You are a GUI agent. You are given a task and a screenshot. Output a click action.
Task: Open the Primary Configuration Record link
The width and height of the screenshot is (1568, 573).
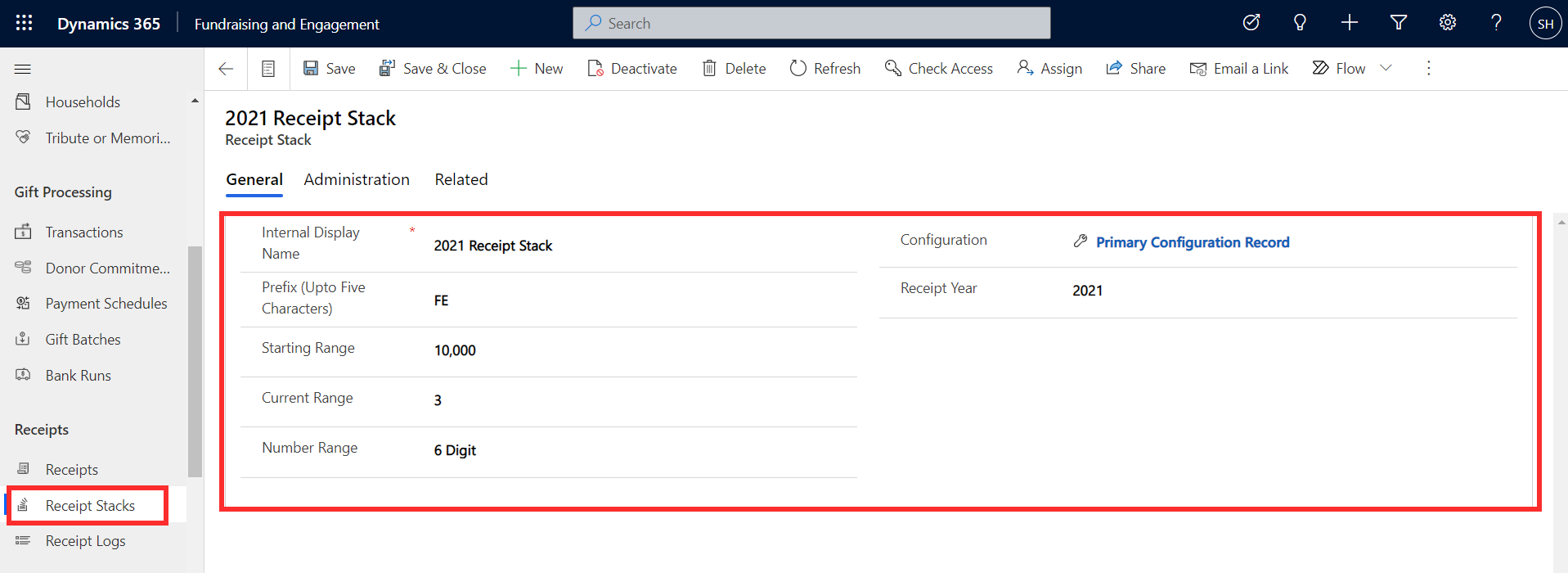coord(1193,242)
